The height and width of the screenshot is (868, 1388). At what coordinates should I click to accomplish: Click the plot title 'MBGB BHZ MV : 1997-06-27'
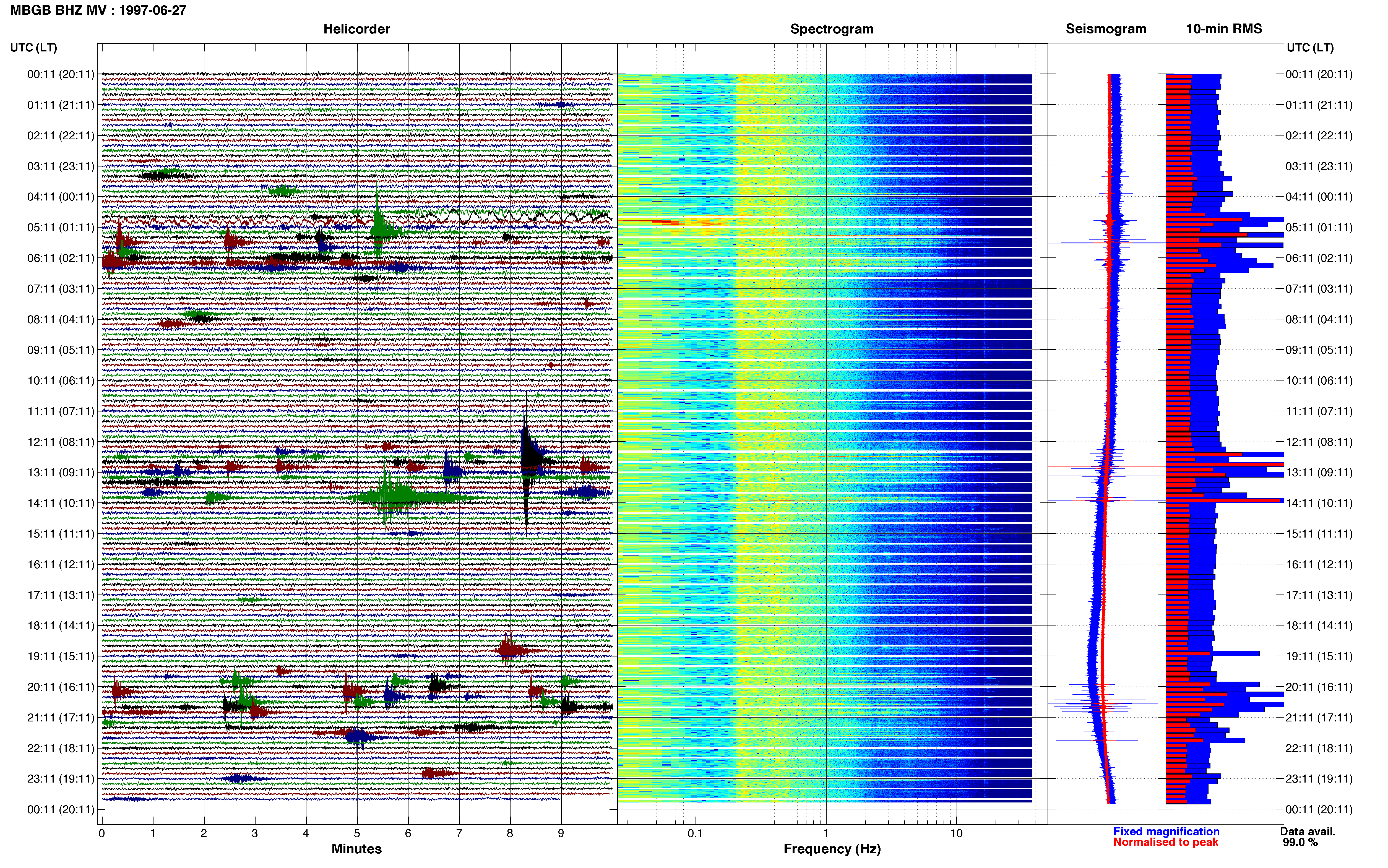(98, 10)
